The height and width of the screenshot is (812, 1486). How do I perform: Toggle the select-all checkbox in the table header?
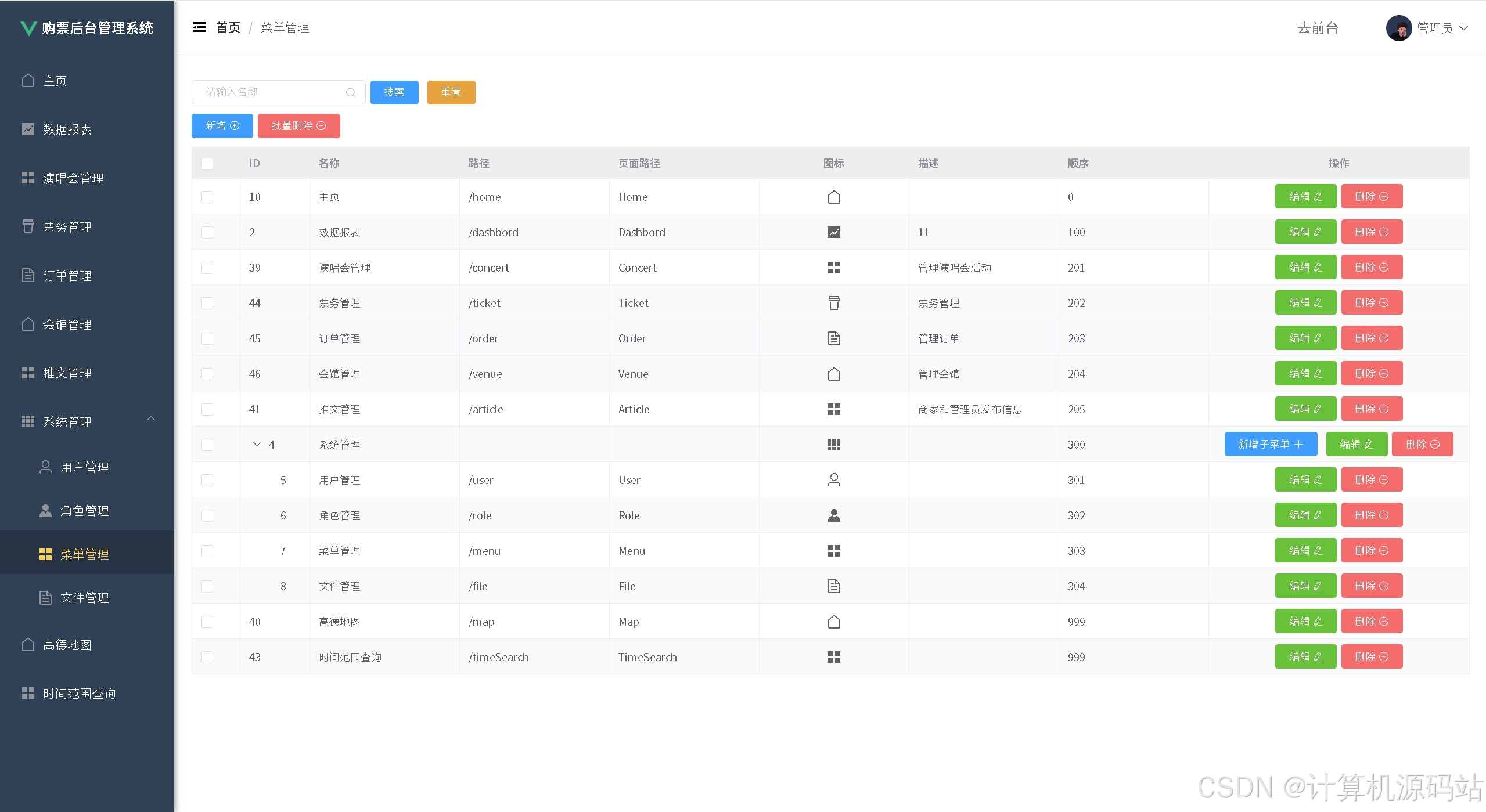click(207, 164)
